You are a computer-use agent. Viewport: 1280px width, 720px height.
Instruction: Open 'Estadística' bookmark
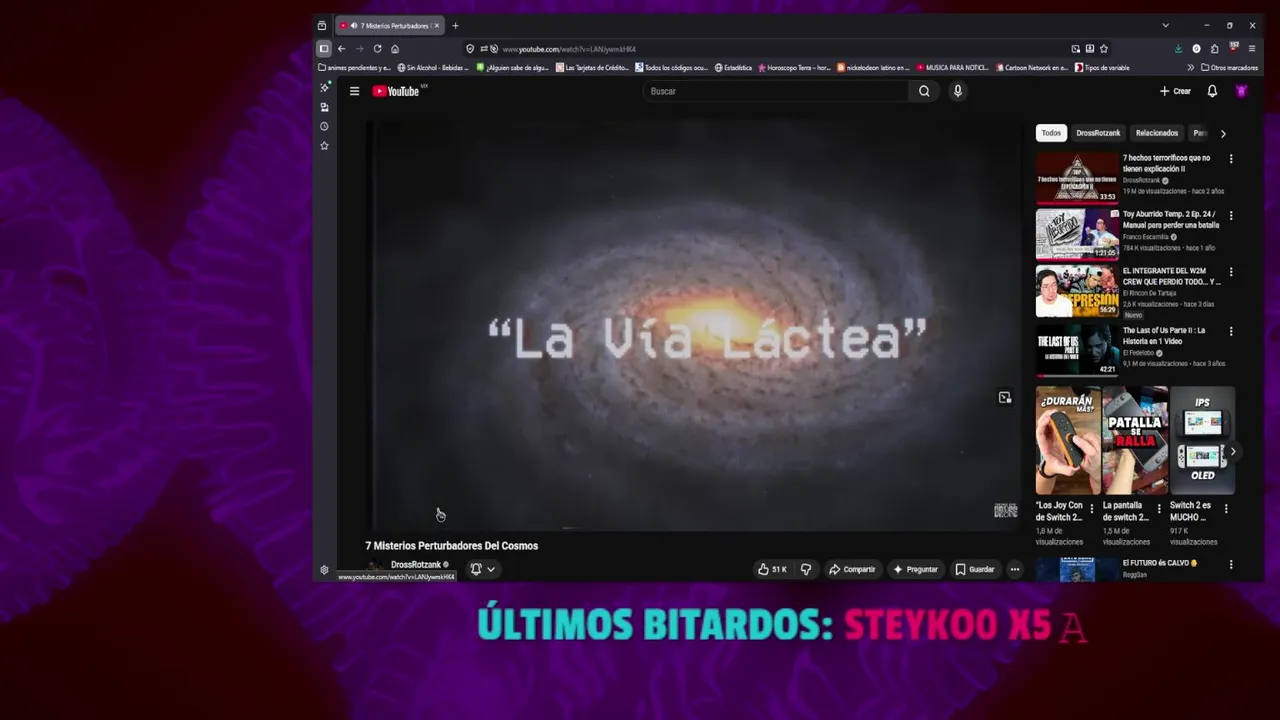pos(733,68)
